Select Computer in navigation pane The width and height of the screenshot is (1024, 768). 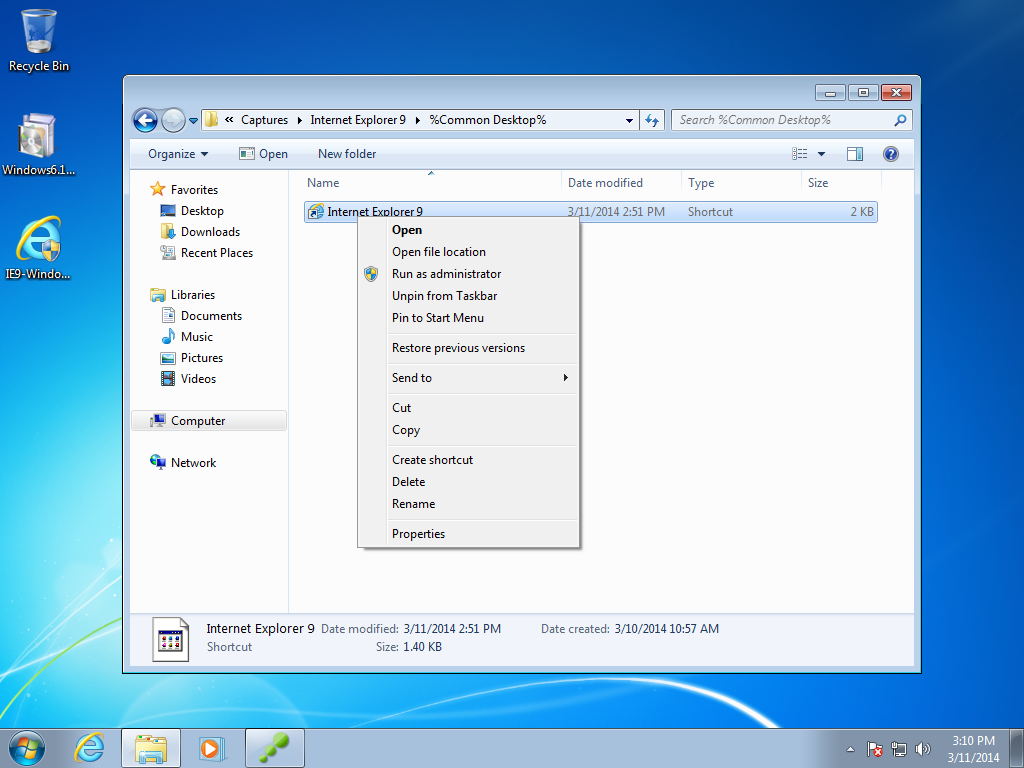[x=209, y=421]
